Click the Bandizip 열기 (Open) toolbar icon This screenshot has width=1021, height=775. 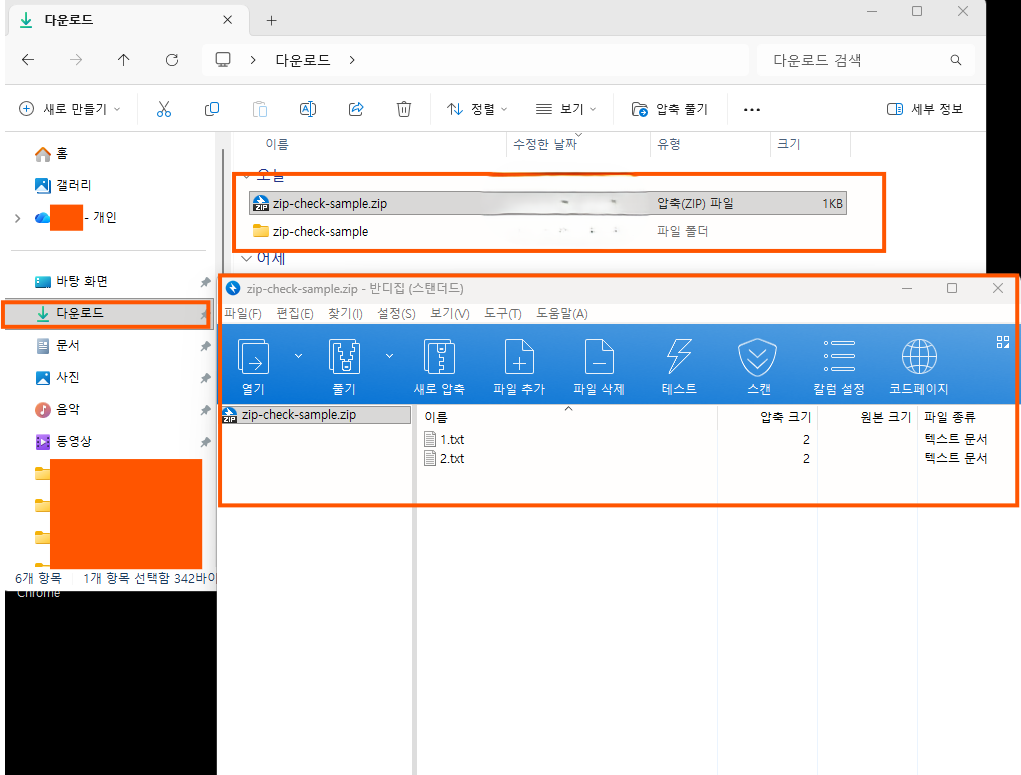click(x=253, y=356)
